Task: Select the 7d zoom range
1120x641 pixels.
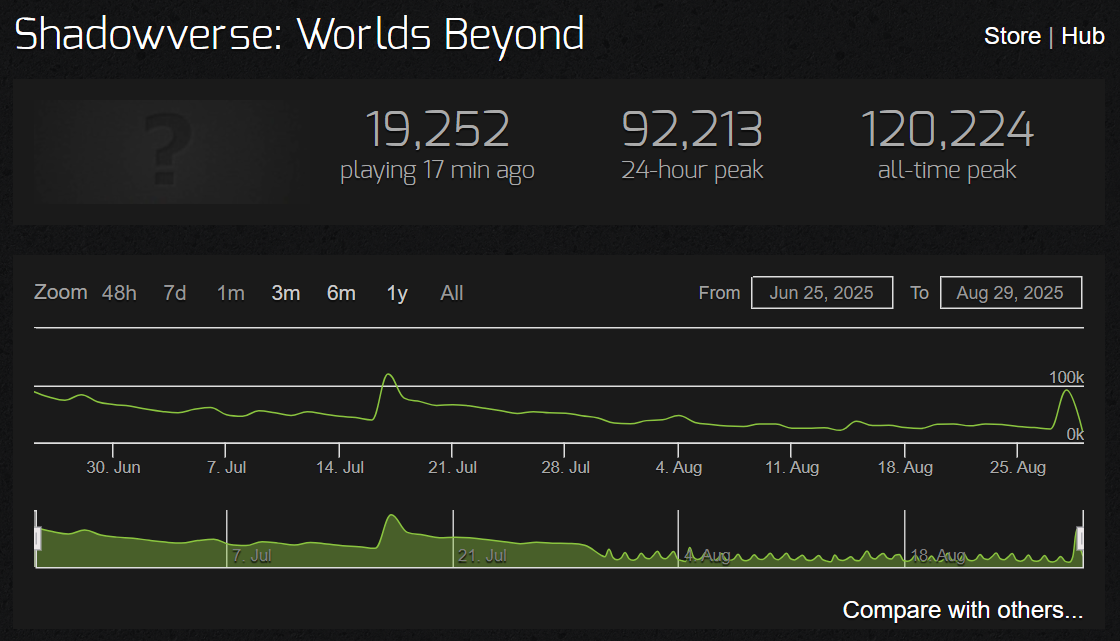Action: (x=175, y=293)
